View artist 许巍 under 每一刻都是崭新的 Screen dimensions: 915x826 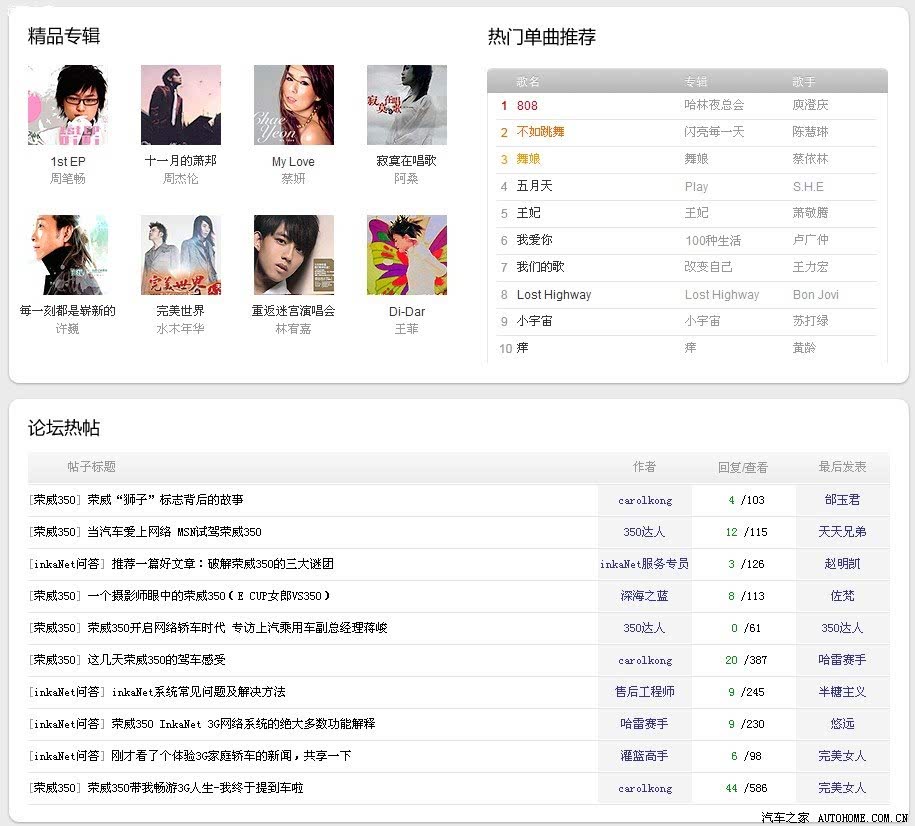tap(68, 329)
